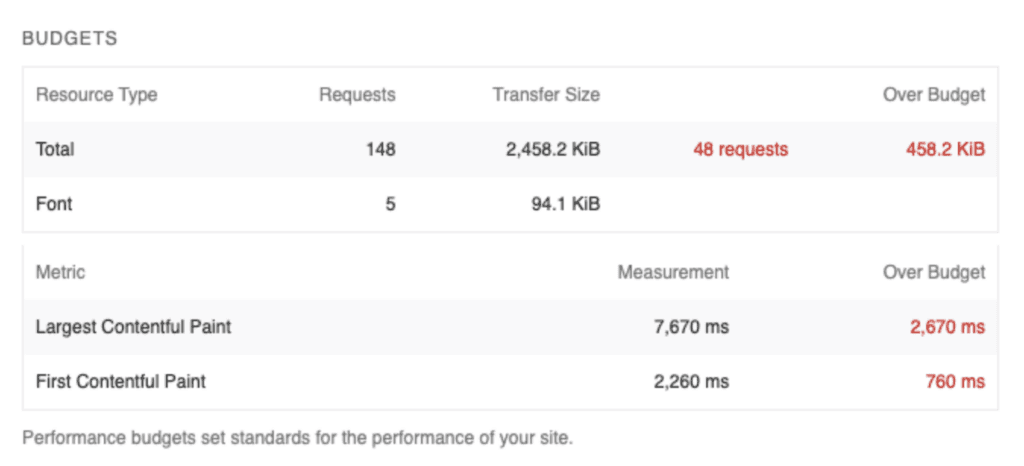Click the red 48 requests warning

[740, 149]
